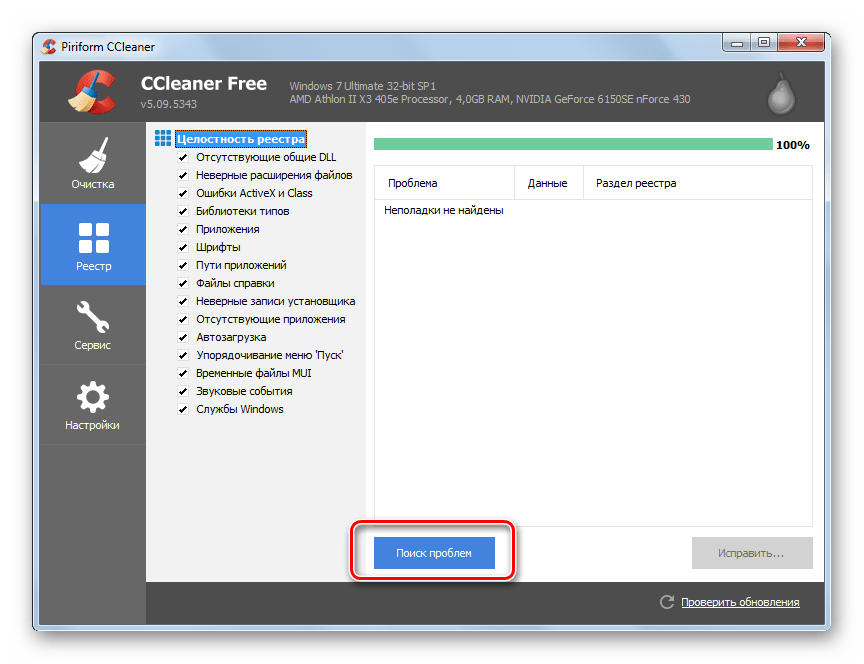864x664 pixels.
Task: Select the Целостность реестра tree header
Action: (241, 139)
